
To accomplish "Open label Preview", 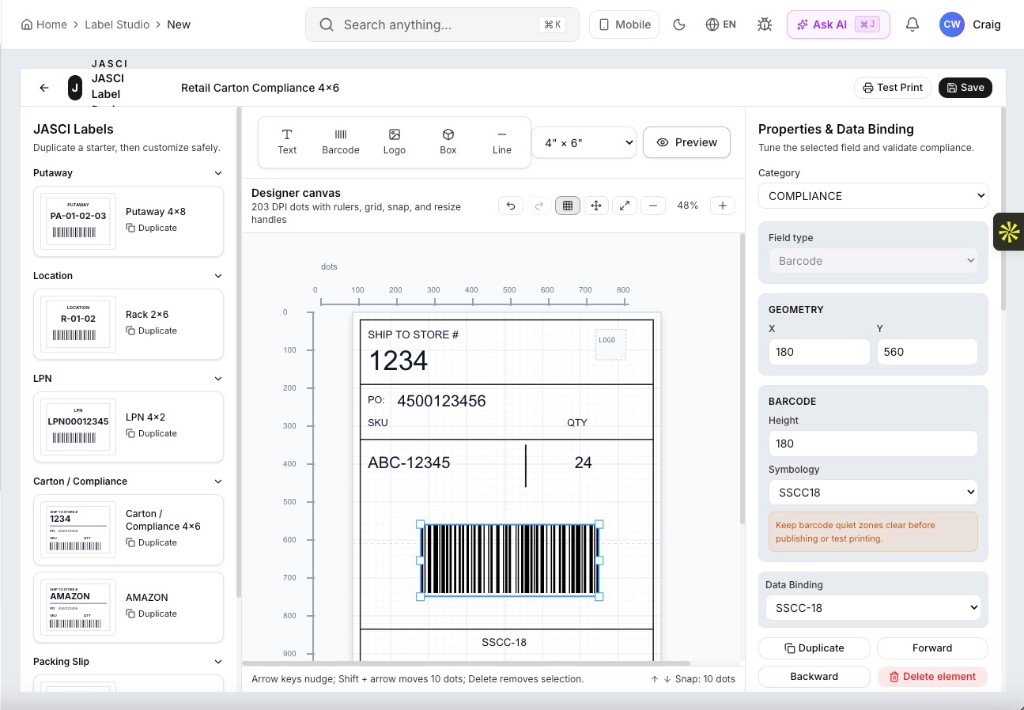I will coord(686,142).
